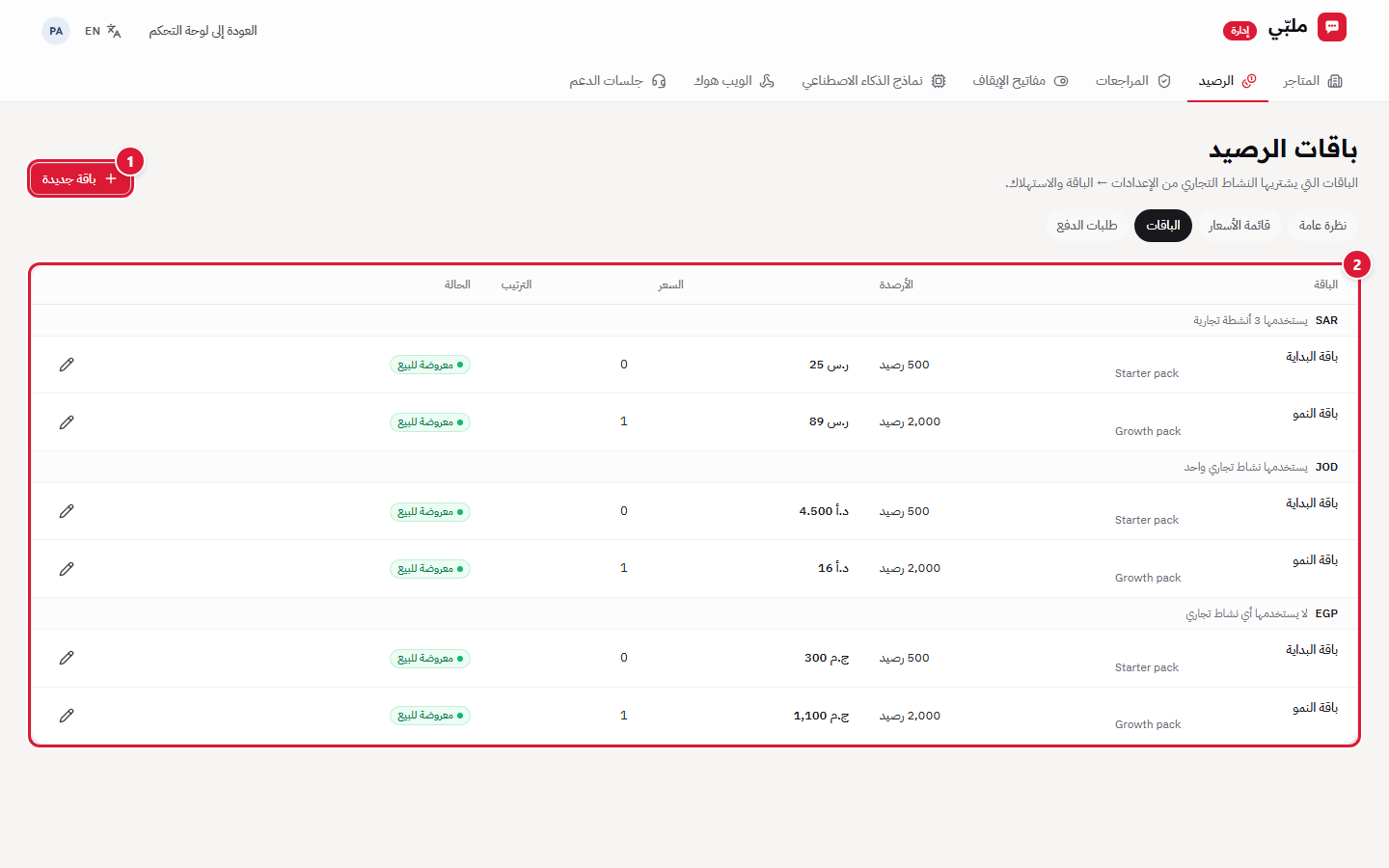This screenshot has width=1389, height=868.
Task: Edit the JOD Starter pack row
Action: [x=67, y=511]
